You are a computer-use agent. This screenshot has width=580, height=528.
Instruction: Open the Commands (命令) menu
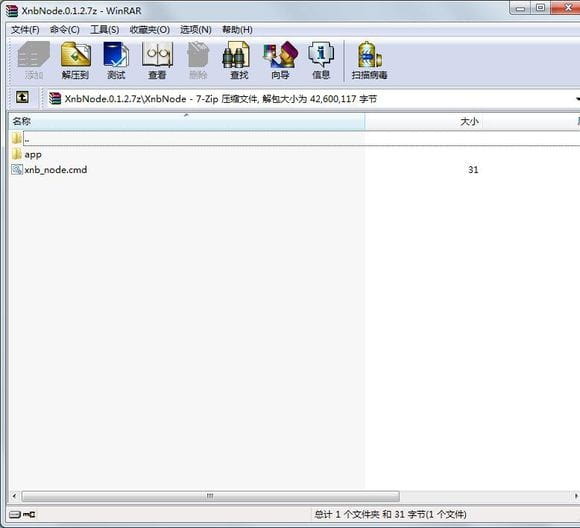click(65, 30)
